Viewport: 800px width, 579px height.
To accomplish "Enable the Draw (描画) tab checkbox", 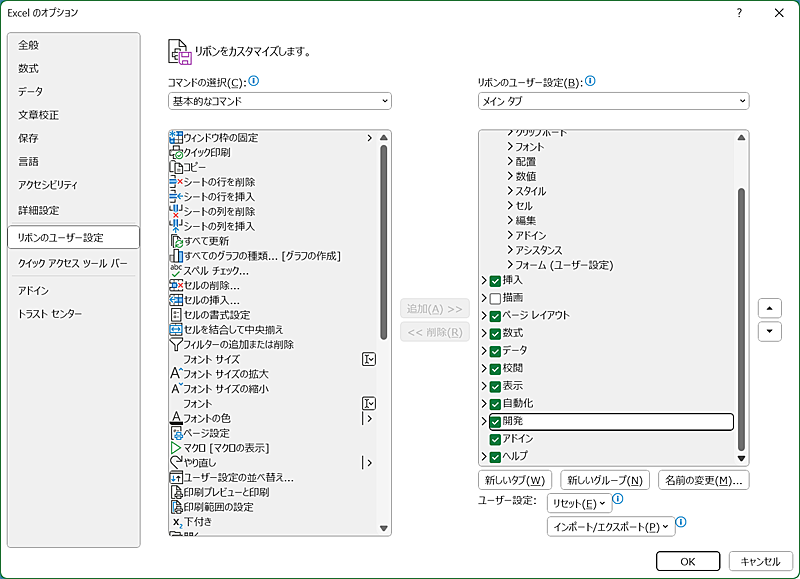I will point(495,298).
